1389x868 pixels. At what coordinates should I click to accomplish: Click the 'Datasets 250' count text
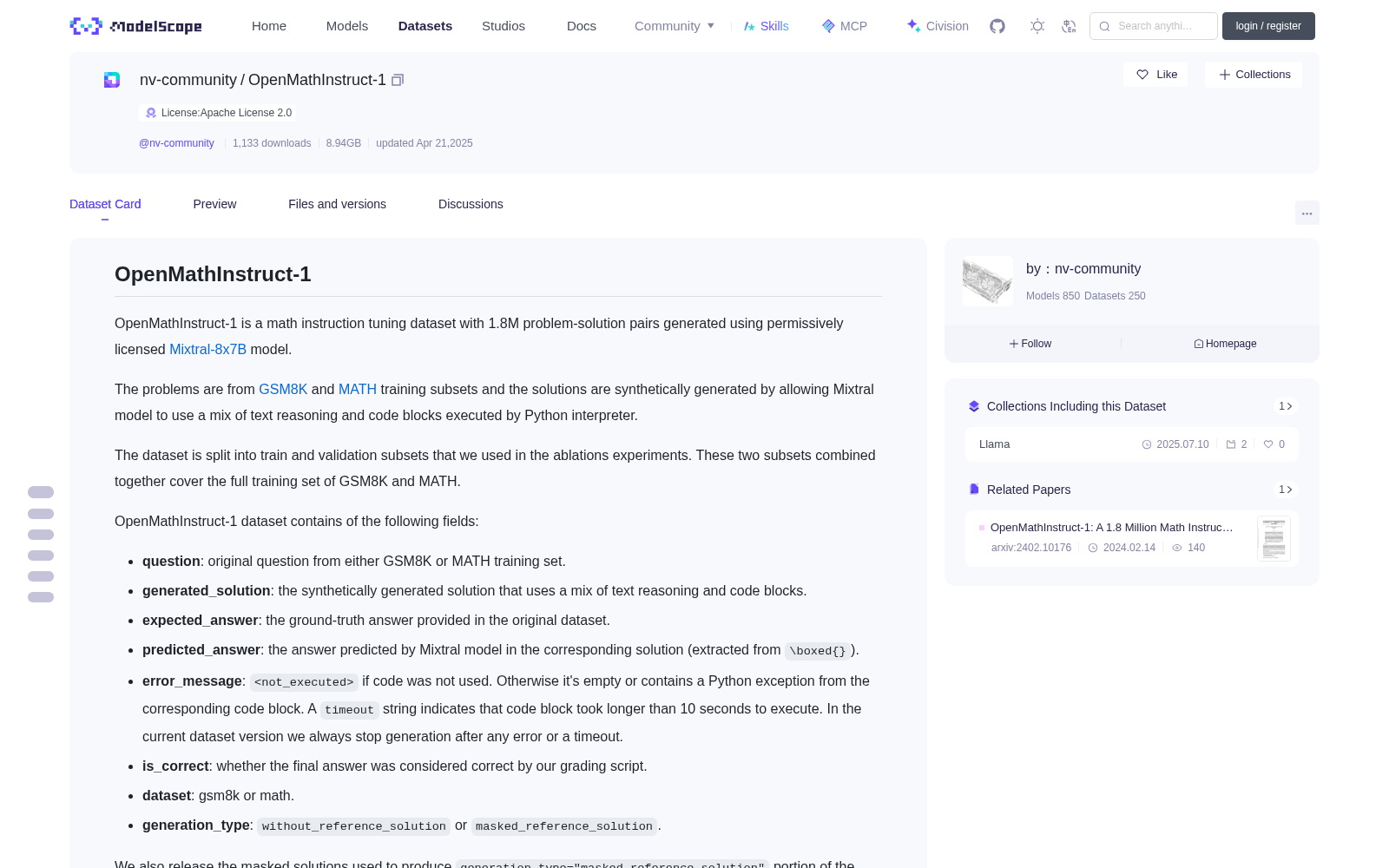coord(1115,296)
